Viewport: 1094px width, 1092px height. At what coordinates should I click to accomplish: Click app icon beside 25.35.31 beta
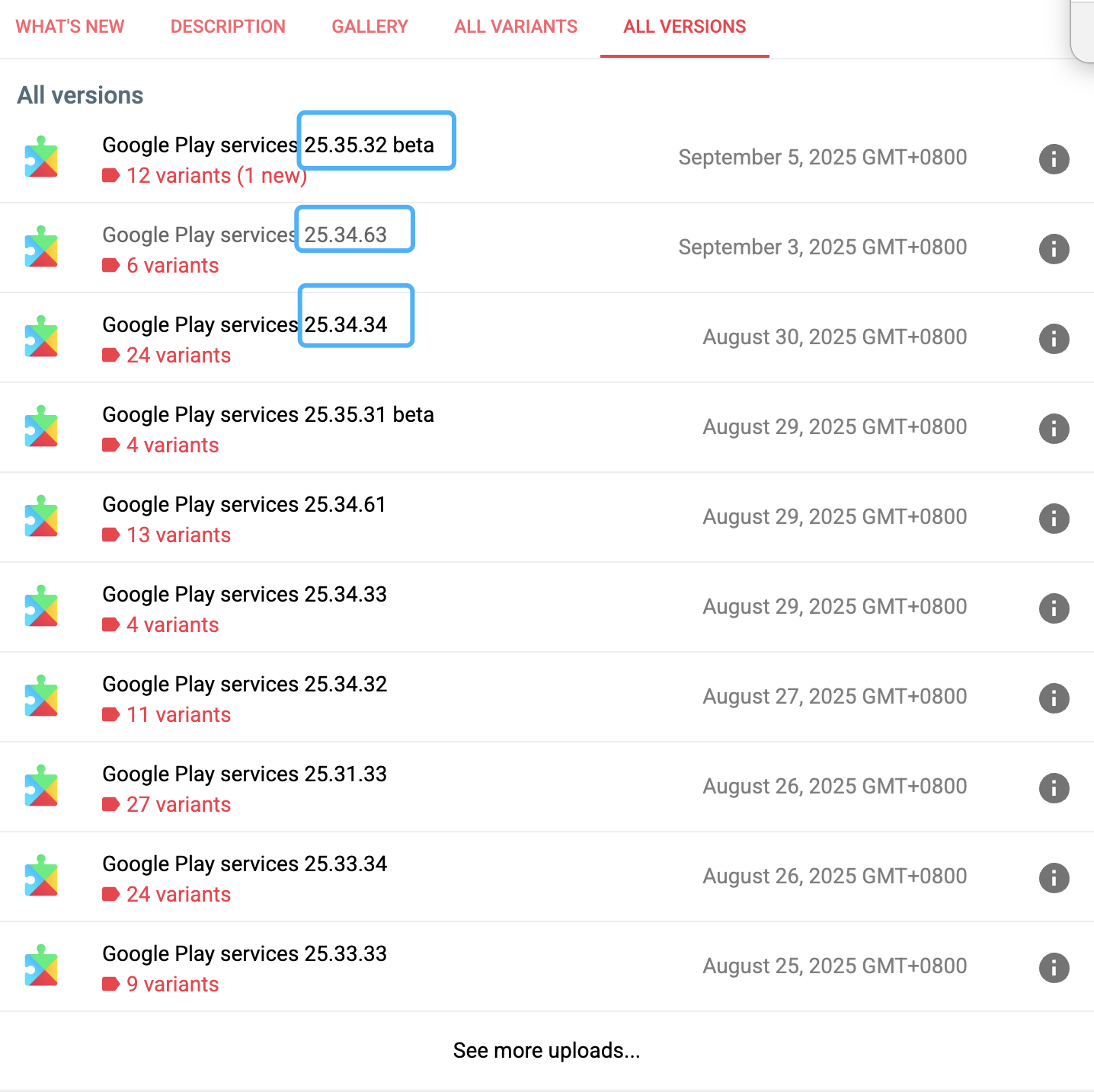coord(41,426)
